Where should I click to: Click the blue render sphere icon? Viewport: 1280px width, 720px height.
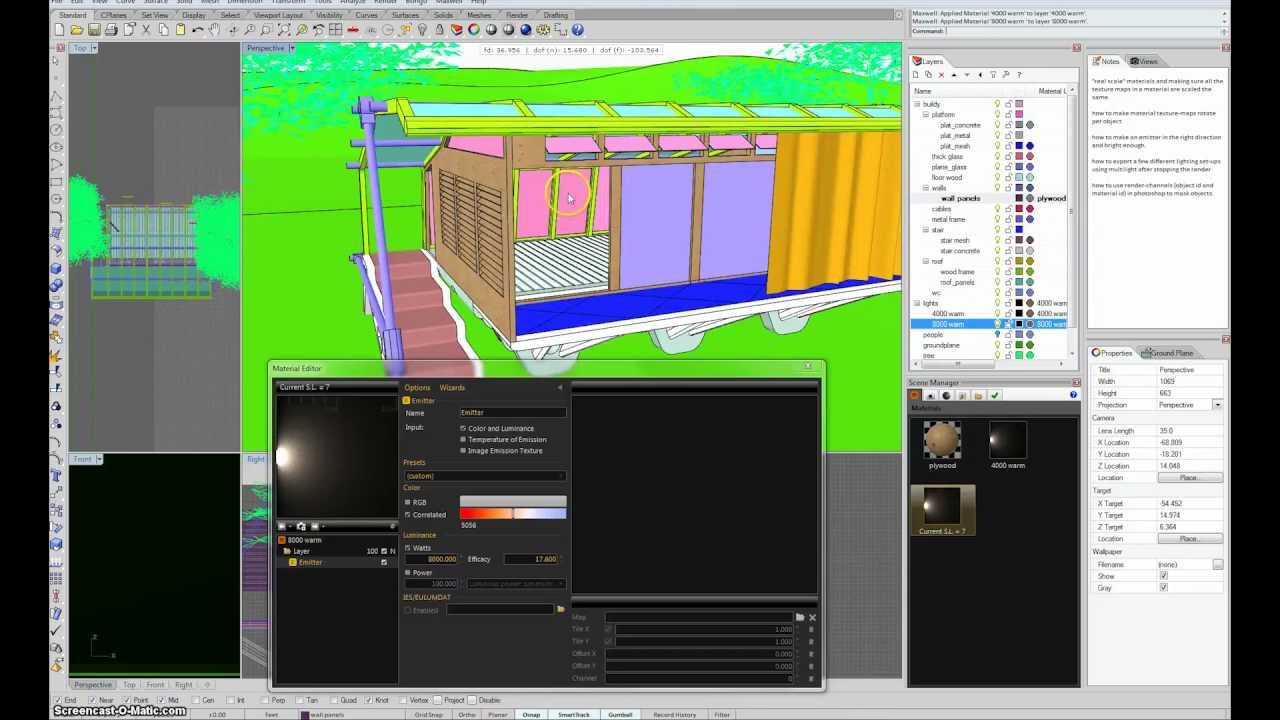[525, 30]
